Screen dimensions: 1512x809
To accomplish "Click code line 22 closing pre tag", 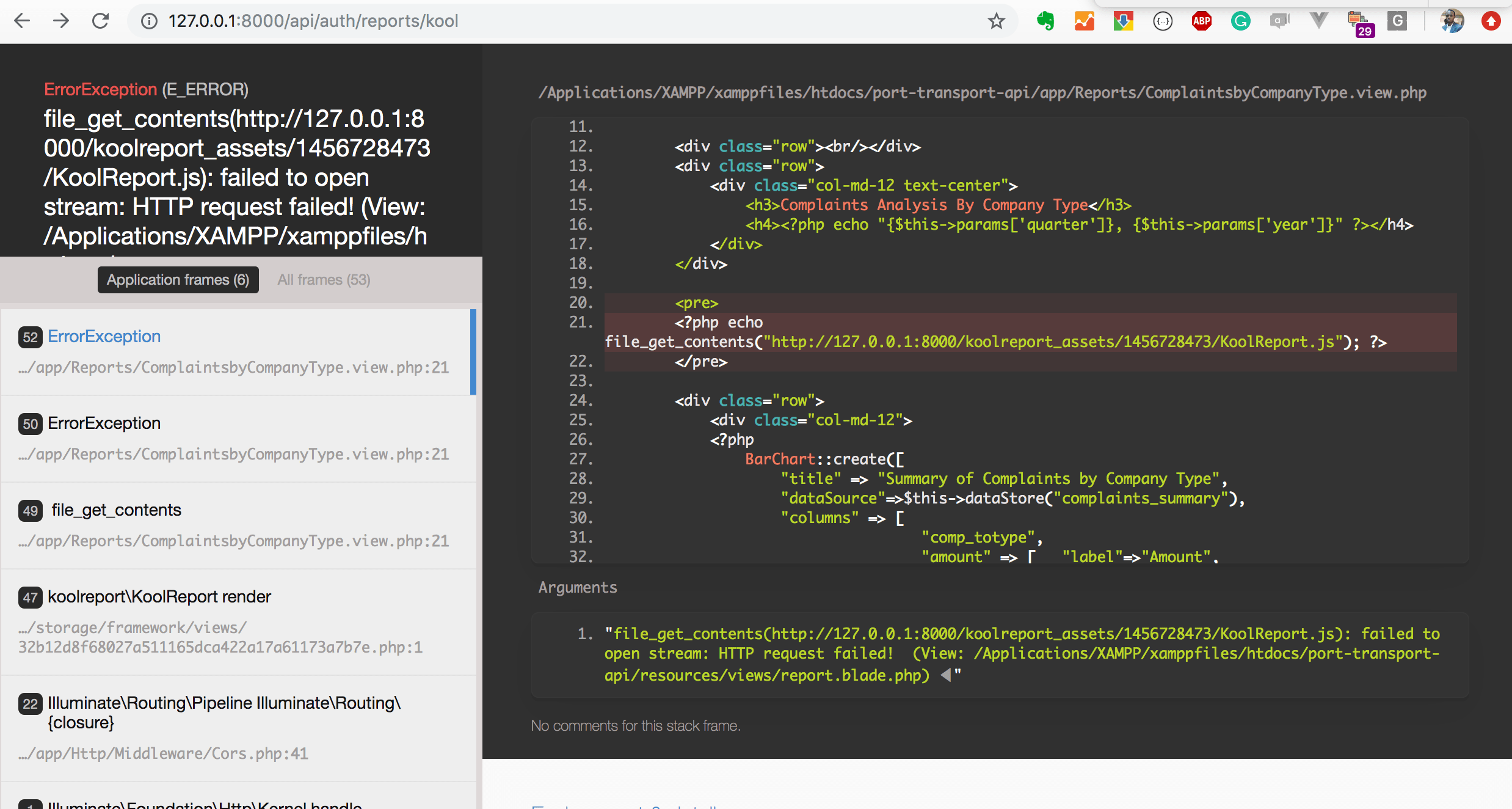I will pos(701,361).
